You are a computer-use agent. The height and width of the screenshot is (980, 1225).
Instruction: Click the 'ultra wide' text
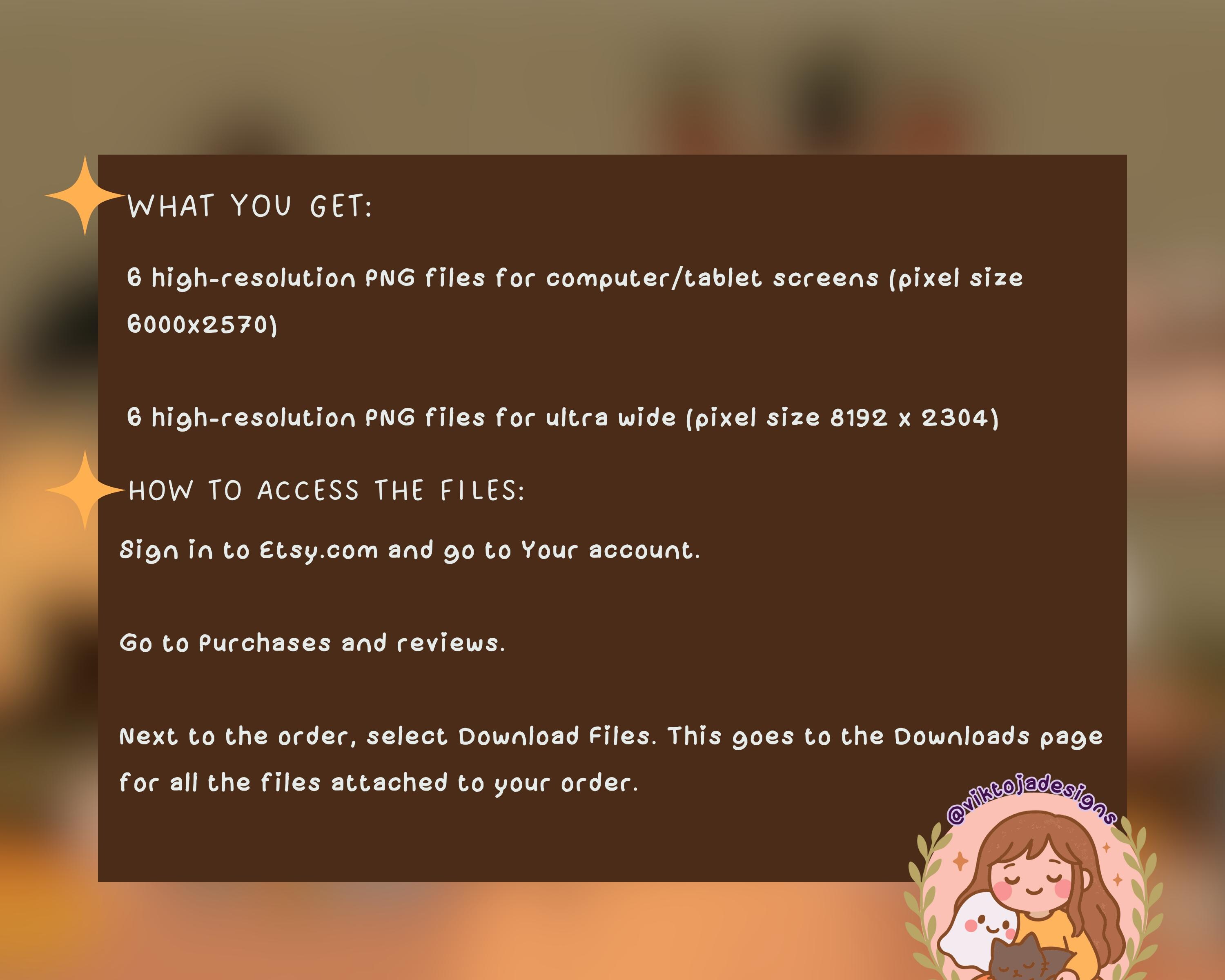(611, 418)
